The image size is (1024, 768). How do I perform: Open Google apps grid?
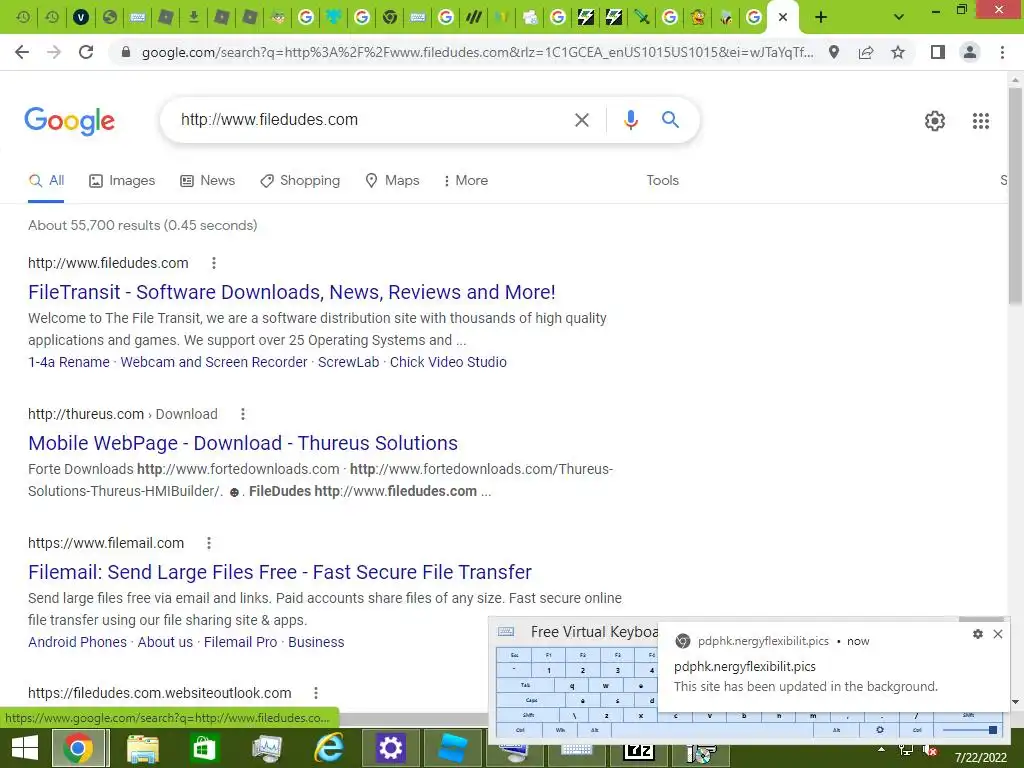[980, 121]
